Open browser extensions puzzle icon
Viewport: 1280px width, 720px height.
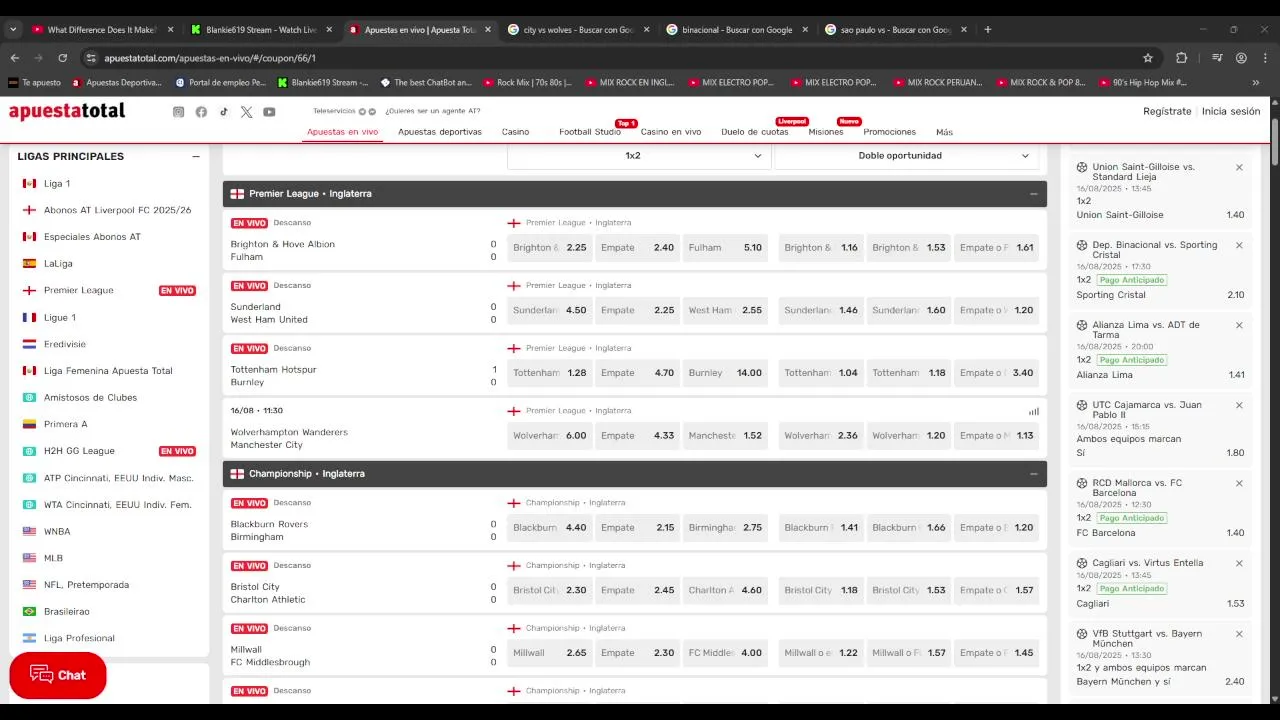click(x=1181, y=58)
